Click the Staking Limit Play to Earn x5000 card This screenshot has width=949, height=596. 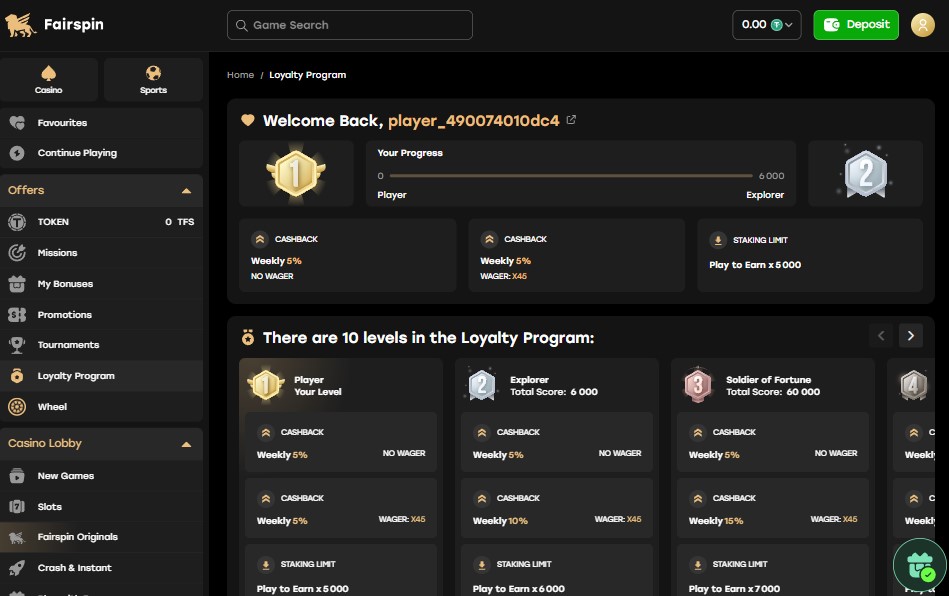pos(810,255)
